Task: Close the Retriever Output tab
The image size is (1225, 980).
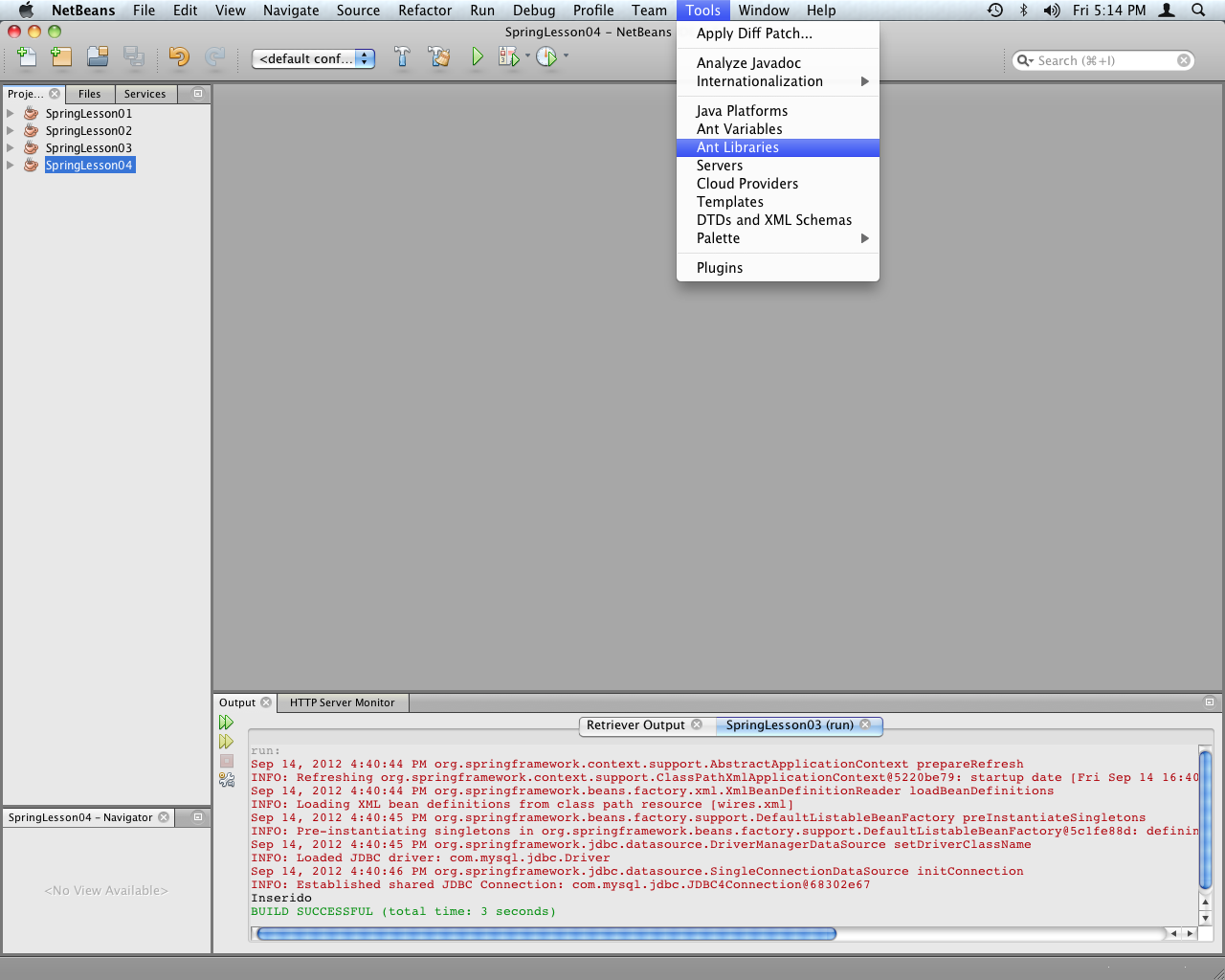Action: pos(697,724)
